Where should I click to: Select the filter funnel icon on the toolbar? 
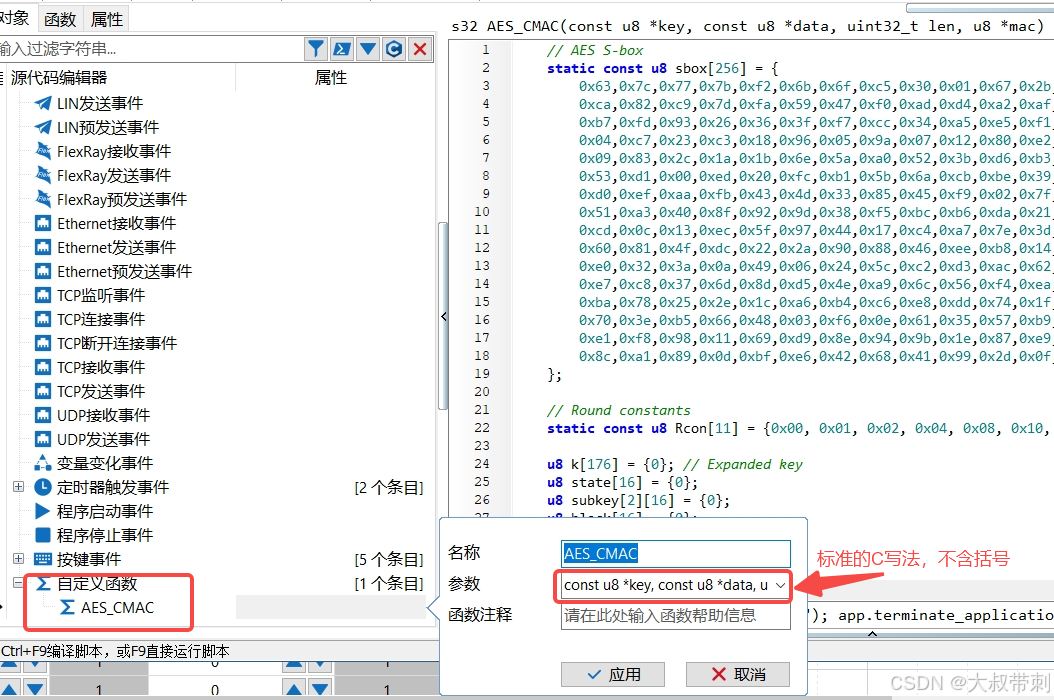316,48
